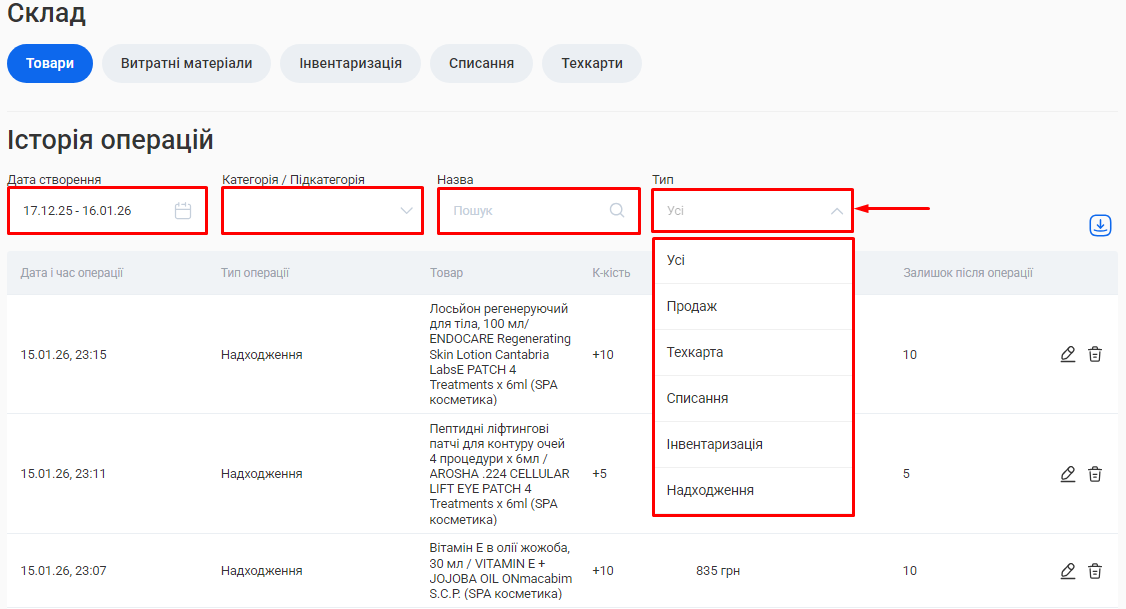The height and width of the screenshot is (609, 1126).
Task: Select Продаж in type list
Action: [692, 307]
